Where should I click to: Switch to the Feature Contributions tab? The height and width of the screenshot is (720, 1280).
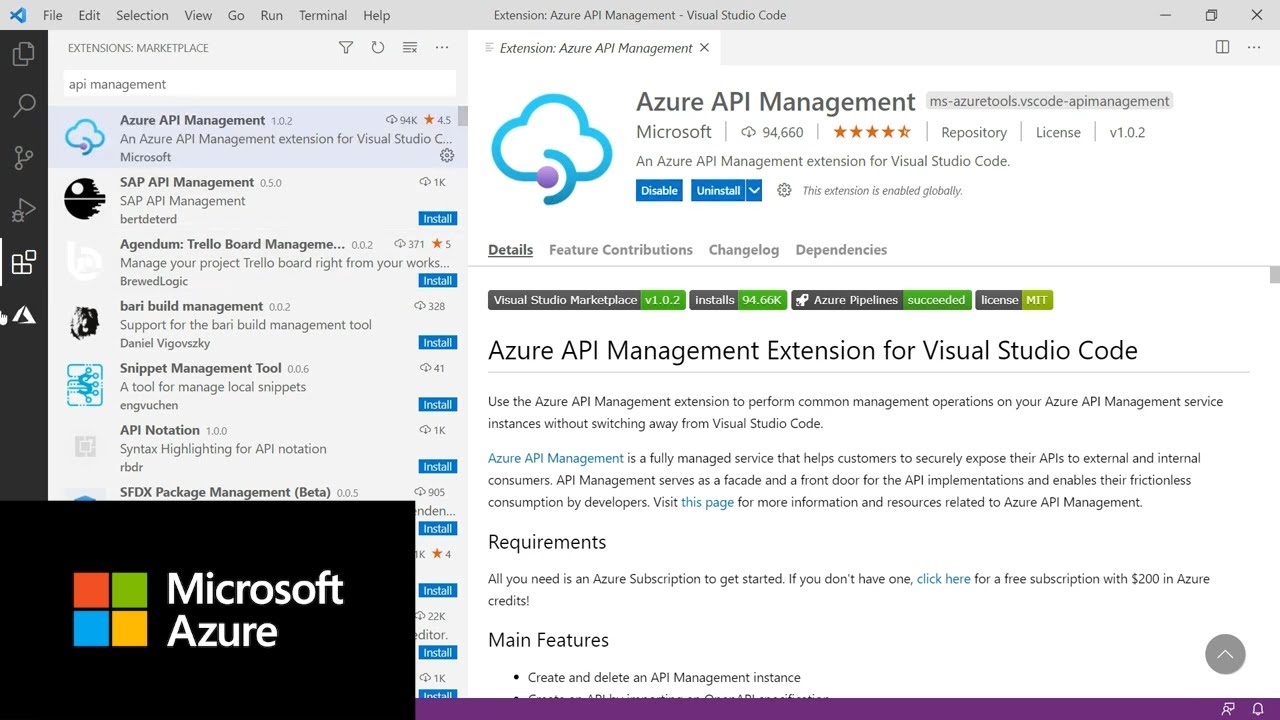coord(621,250)
